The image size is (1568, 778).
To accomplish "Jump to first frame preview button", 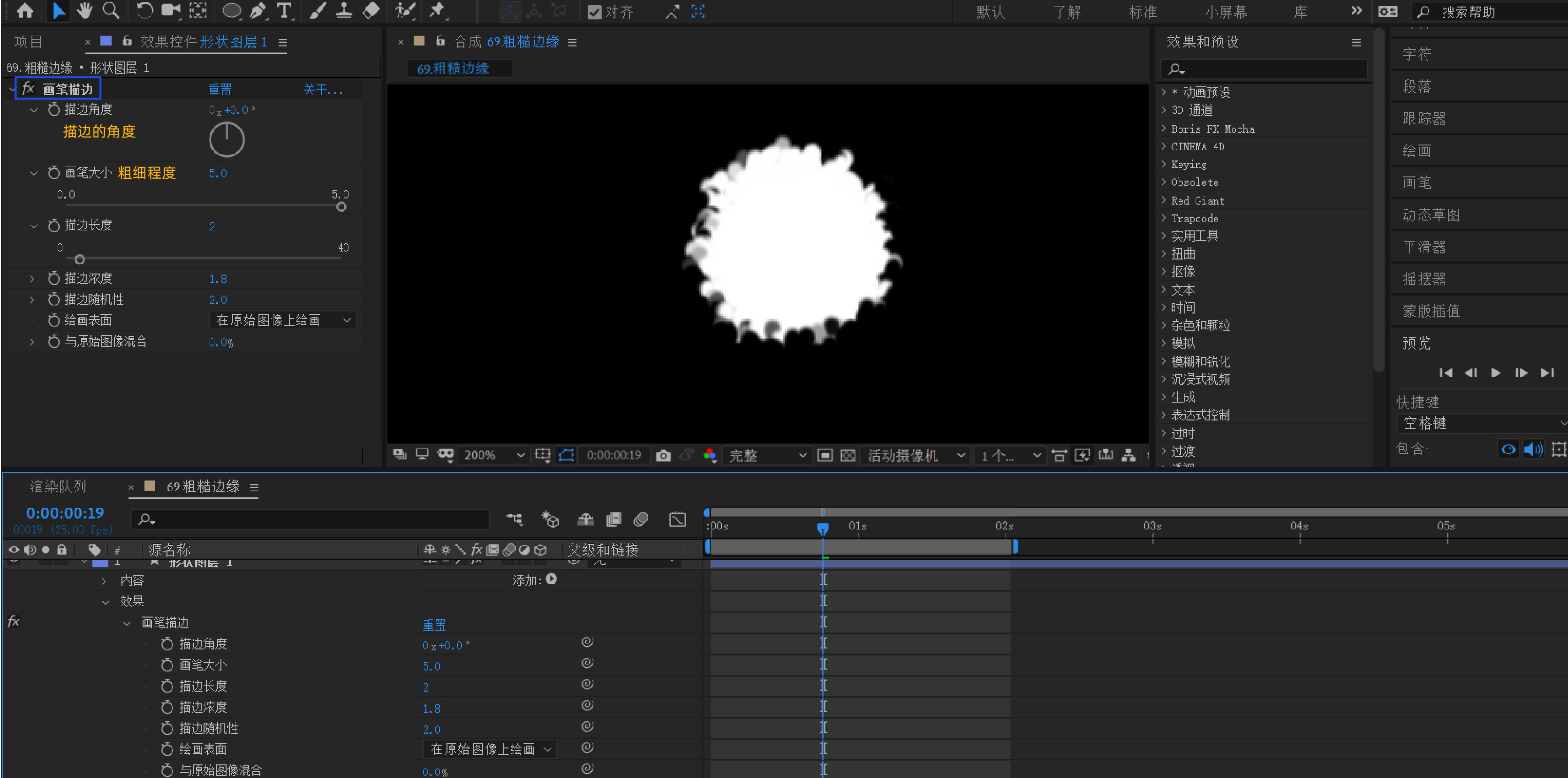I will click(1446, 373).
